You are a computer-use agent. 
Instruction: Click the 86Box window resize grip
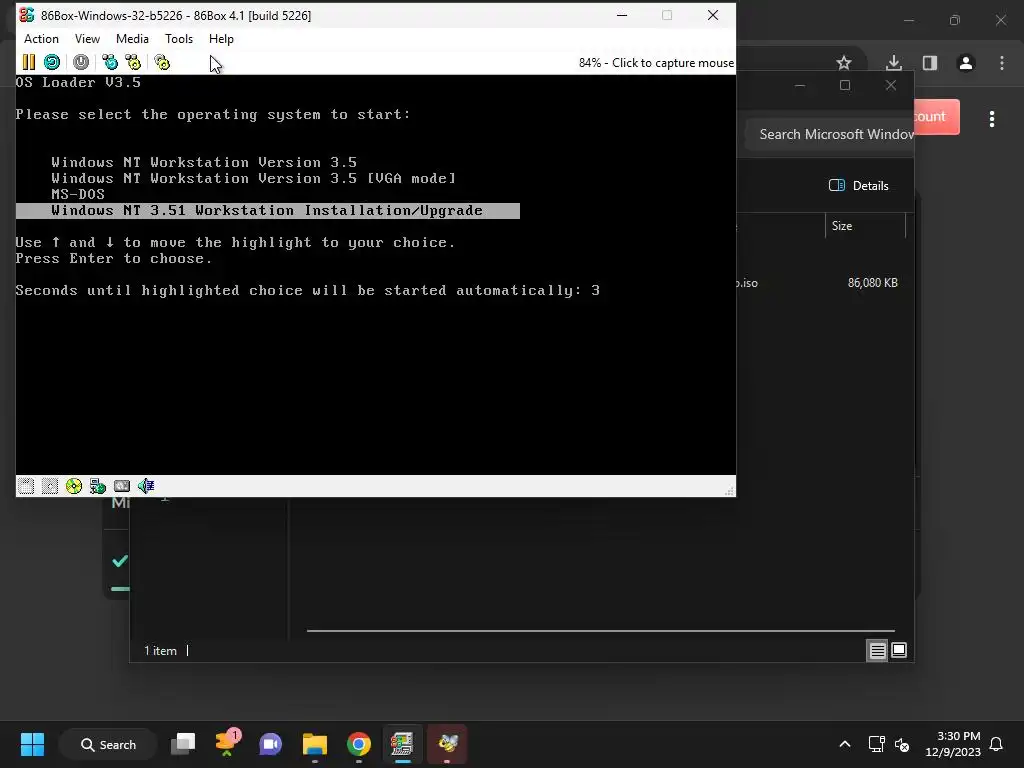pyautogui.click(x=729, y=490)
